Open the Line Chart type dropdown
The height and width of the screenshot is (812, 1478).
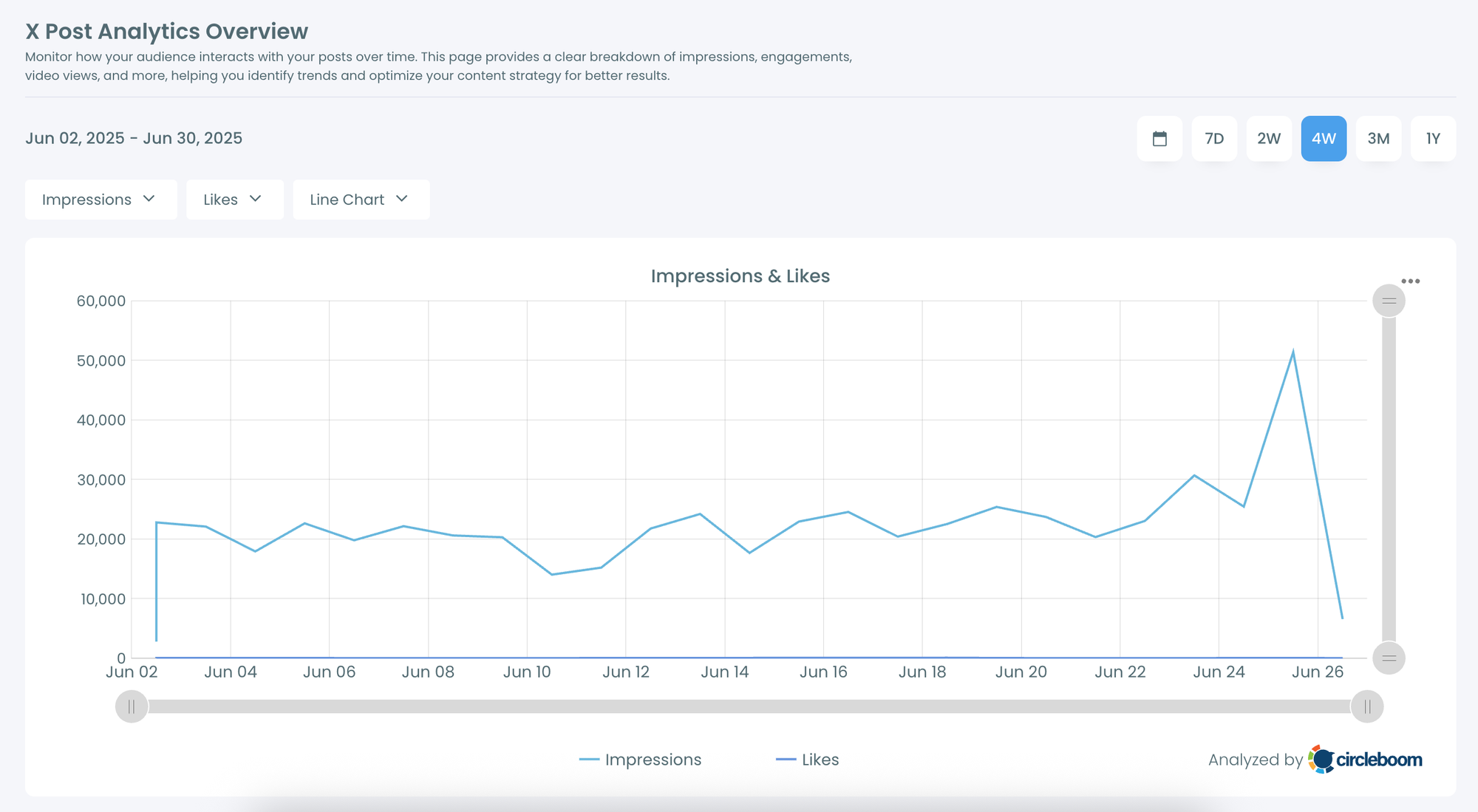pos(361,199)
